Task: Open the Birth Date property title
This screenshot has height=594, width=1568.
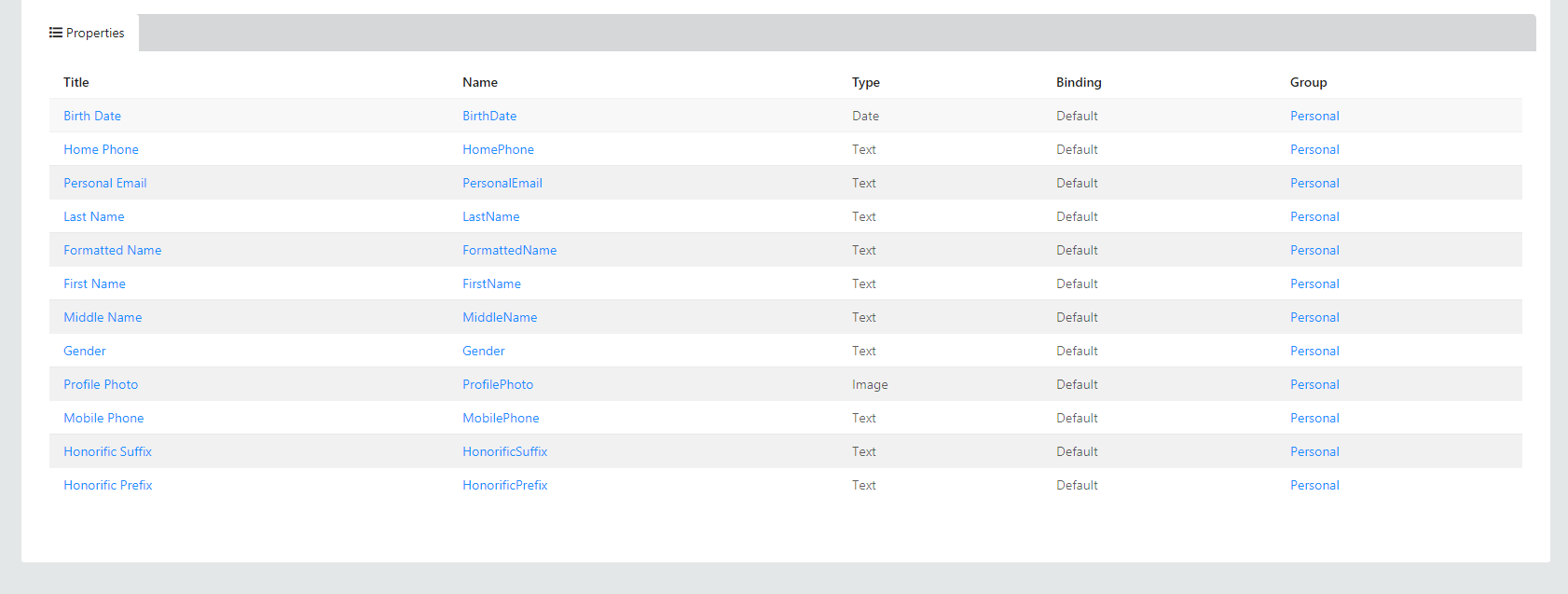Action: pyautogui.click(x=92, y=116)
